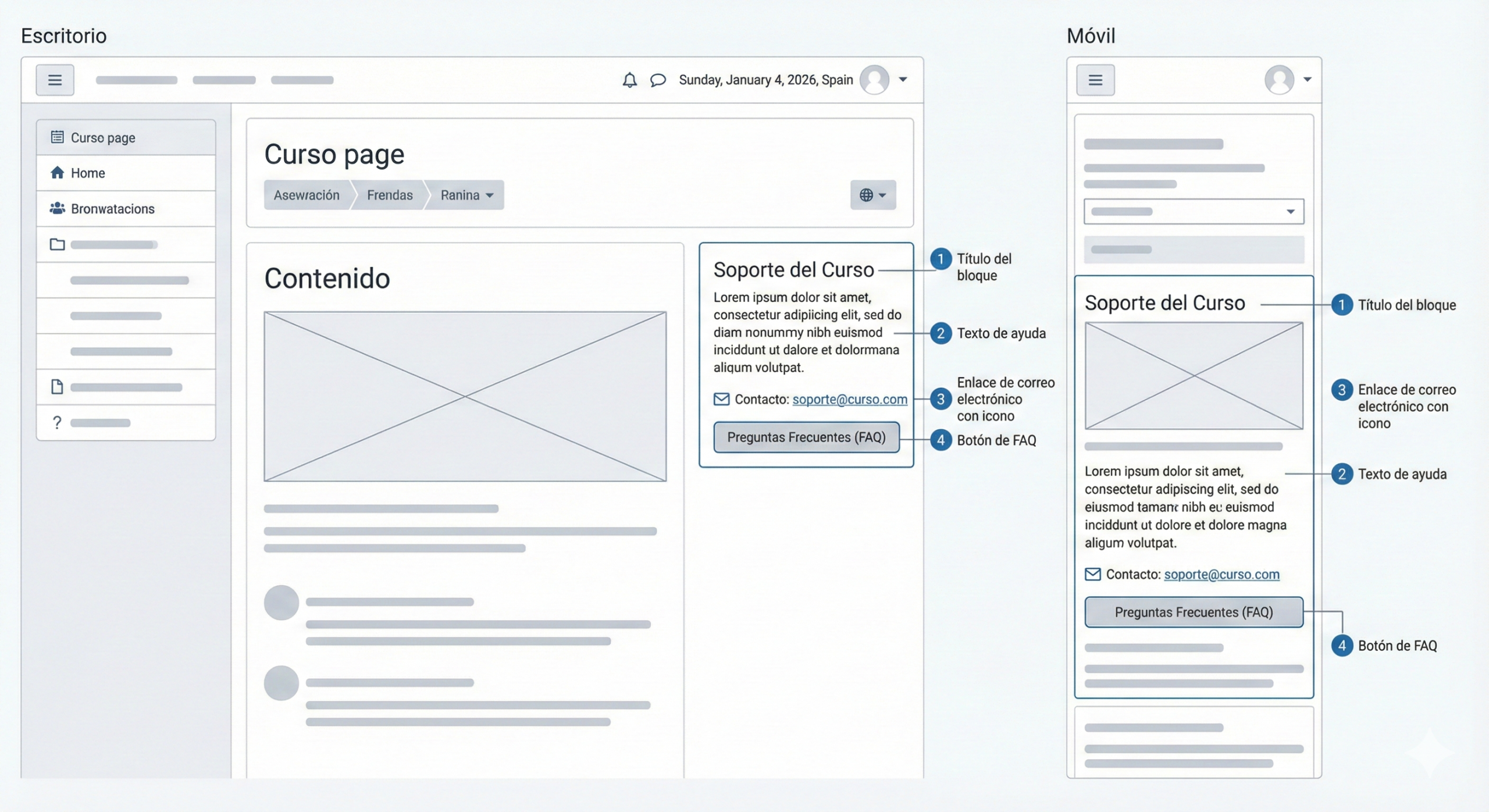Click the Preguntas Frecuentes (FAQ) button
Image resolution: width=1489 pixels, height=812 pixels.
click(x=807, y=437)
